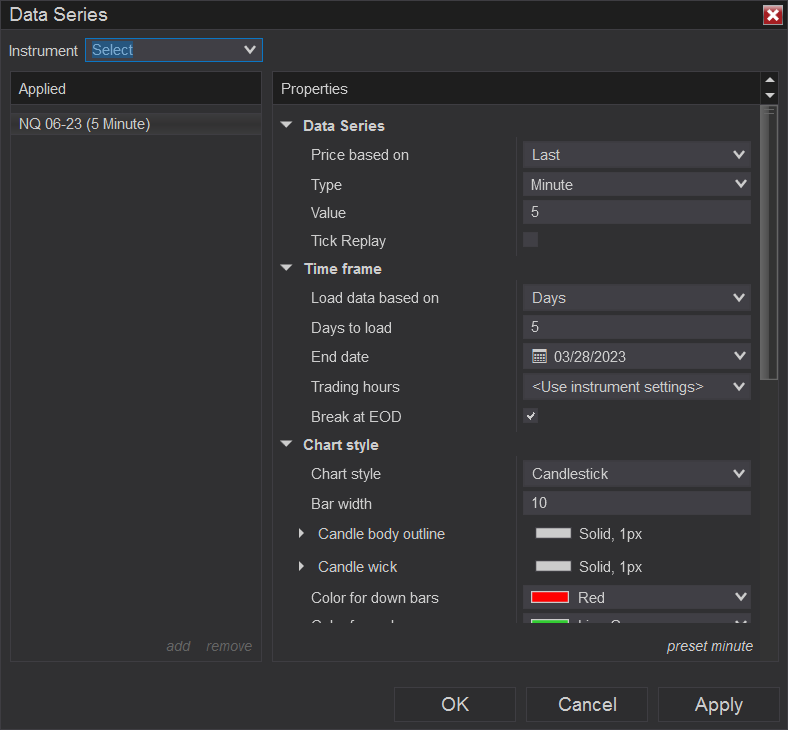Image resolution: width=788 pixels, height=730 pixels.
Task: Enable the Tick Replay checkbox
Action: tap(531, 240)
